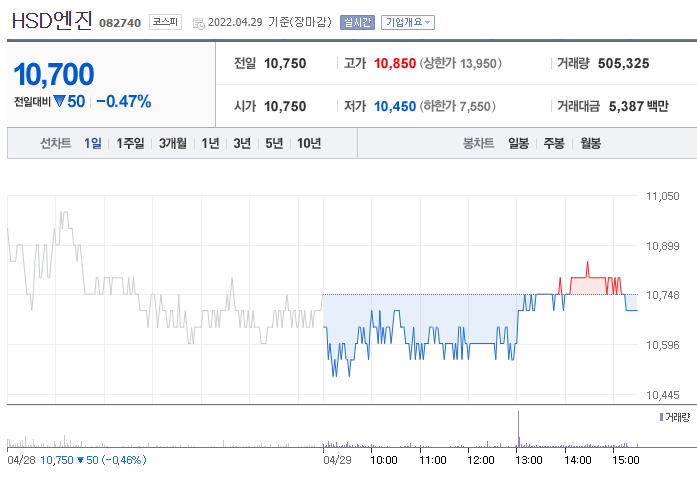Click the 거래량 value 505,325

tap(623, 64)
